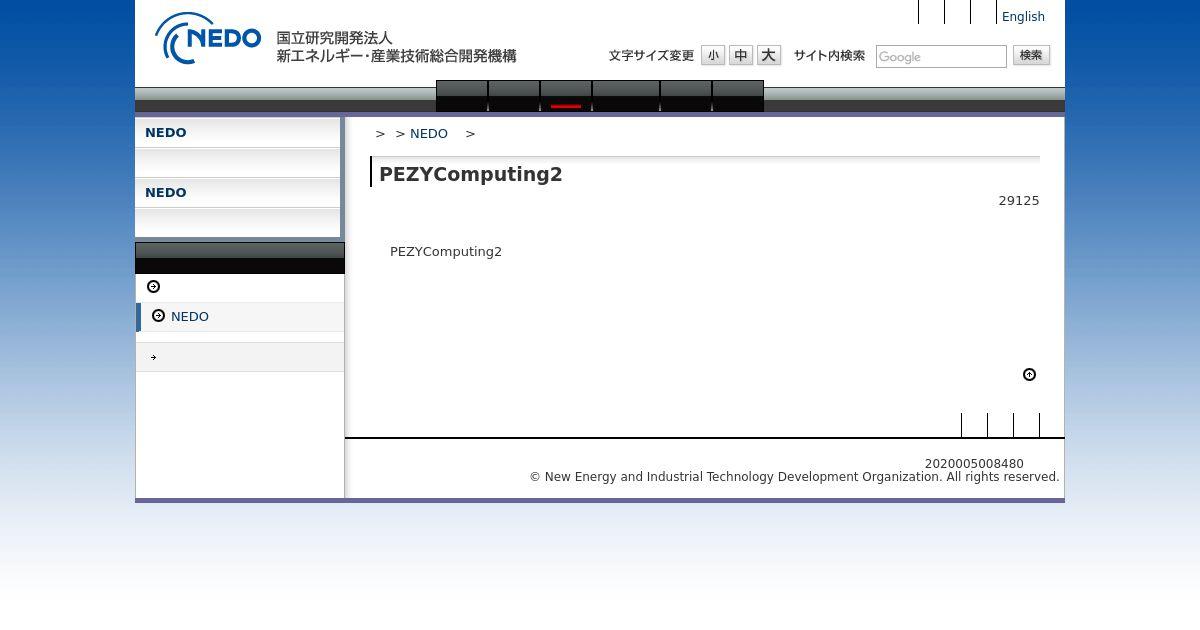
Task: Open the NEDO link in the breadcrumb
Action: 429,134
